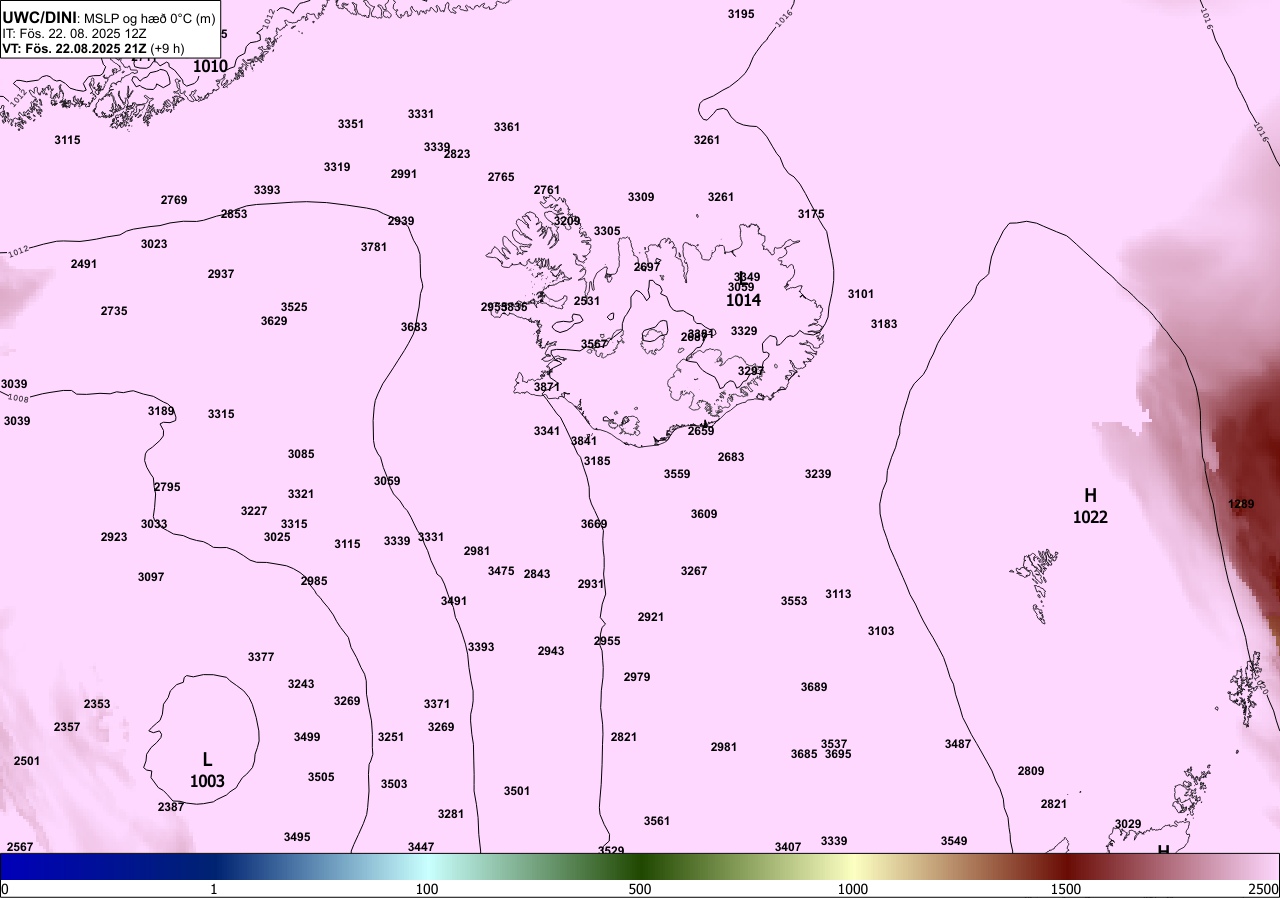This screenshot has height=898, width=1280.
Task: Click the height value 2491
Action: coord(84,264)
